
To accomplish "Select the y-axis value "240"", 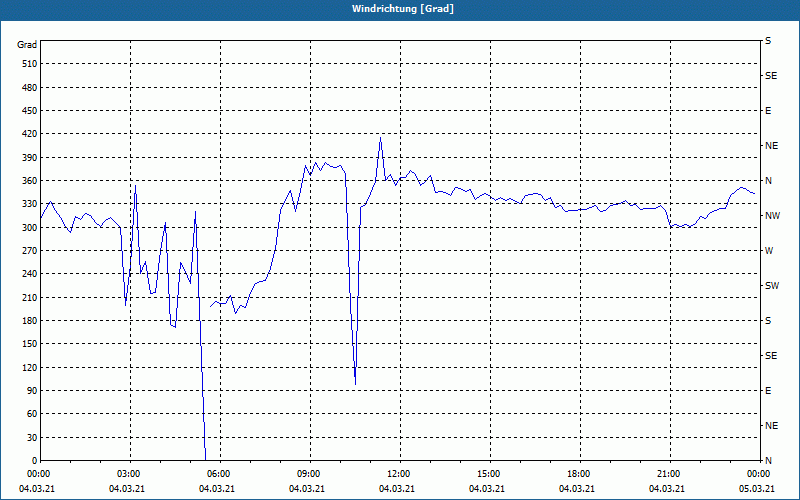I will coord(30,274).
